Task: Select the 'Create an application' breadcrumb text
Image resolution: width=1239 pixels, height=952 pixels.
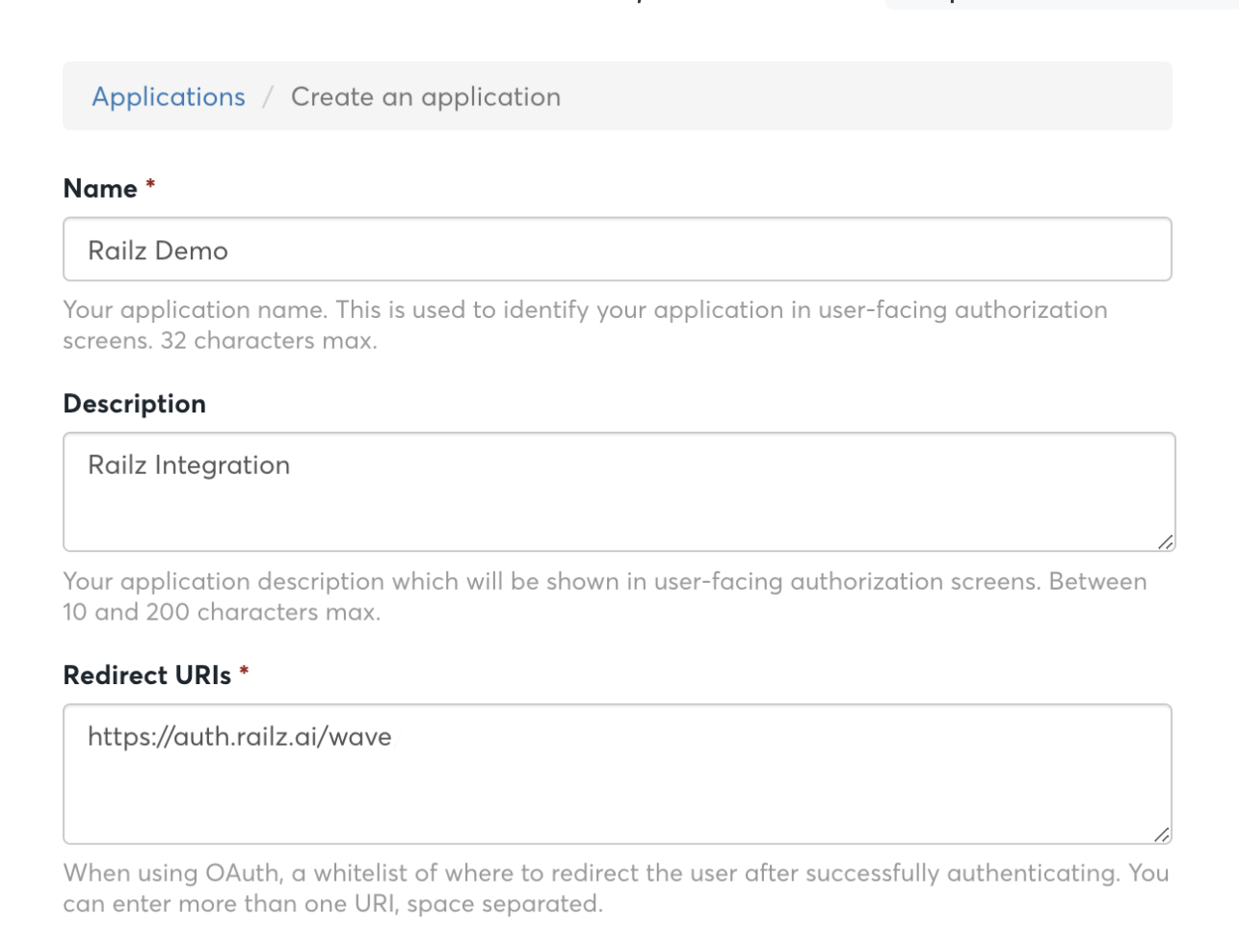Action: 426,97
